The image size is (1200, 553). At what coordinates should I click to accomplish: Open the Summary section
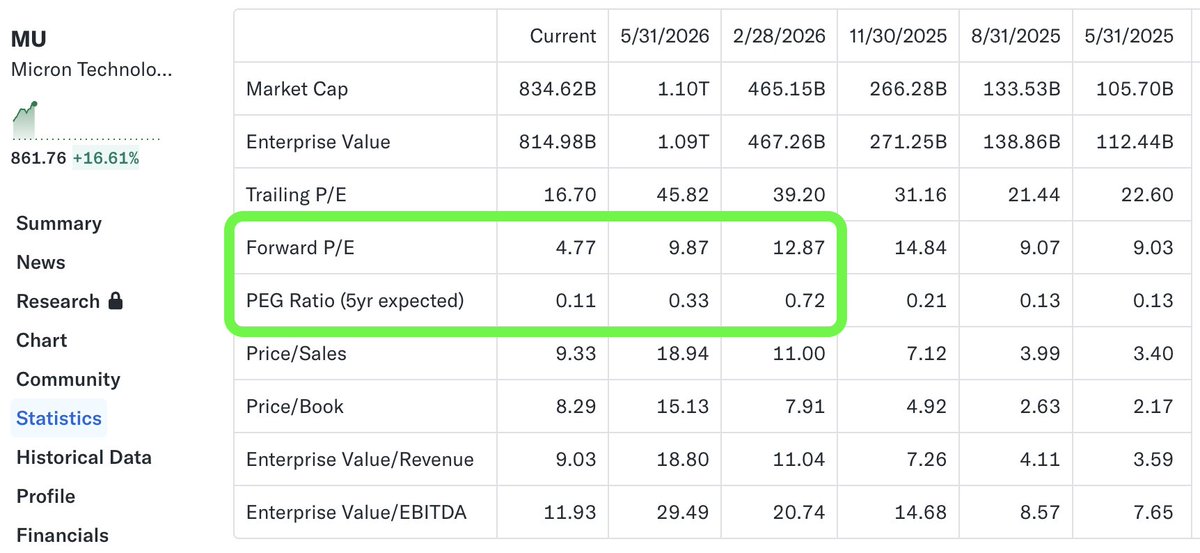tap(59, 223)
